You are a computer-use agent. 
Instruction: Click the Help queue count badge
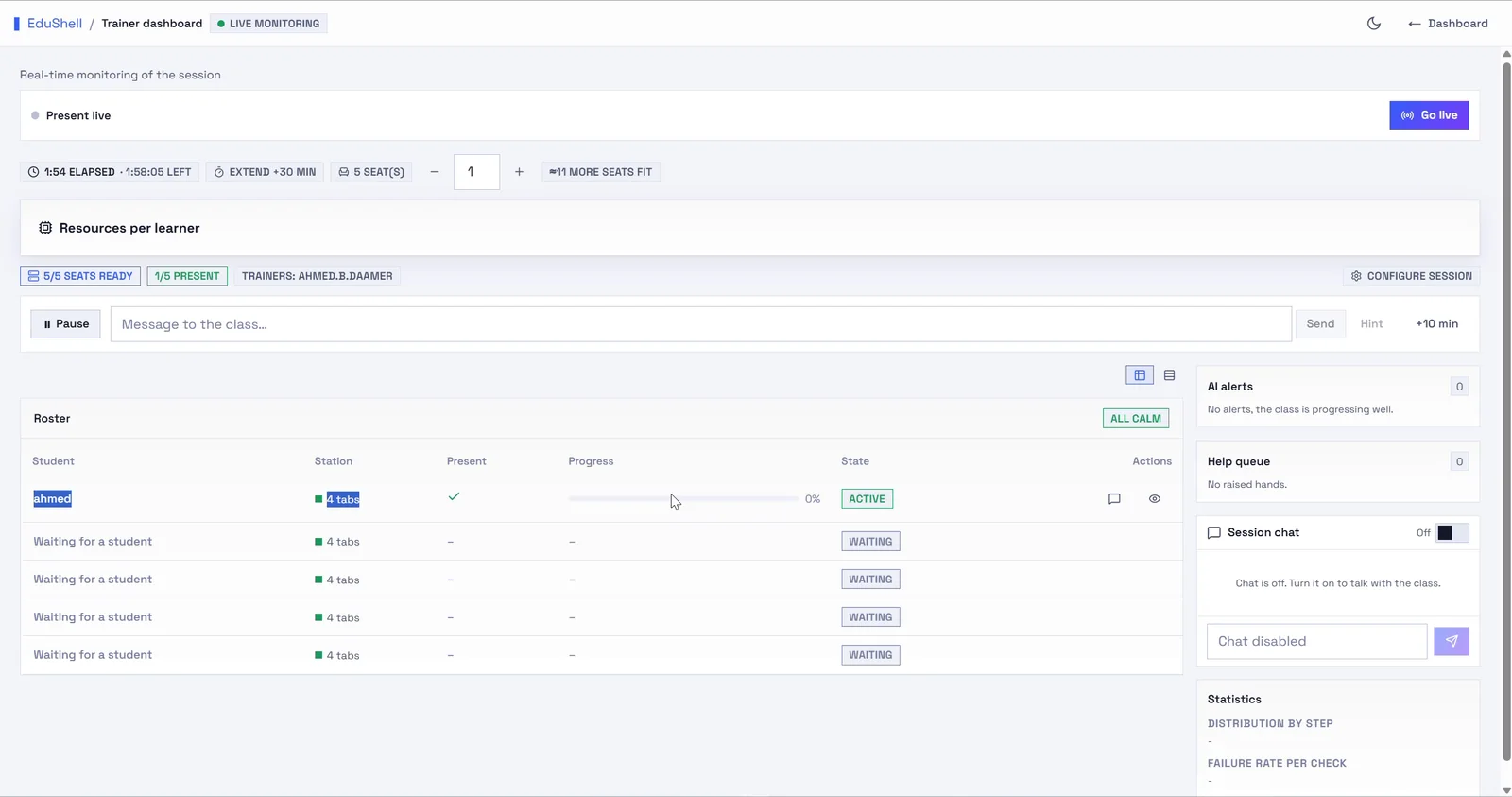tap(1459, 462)
